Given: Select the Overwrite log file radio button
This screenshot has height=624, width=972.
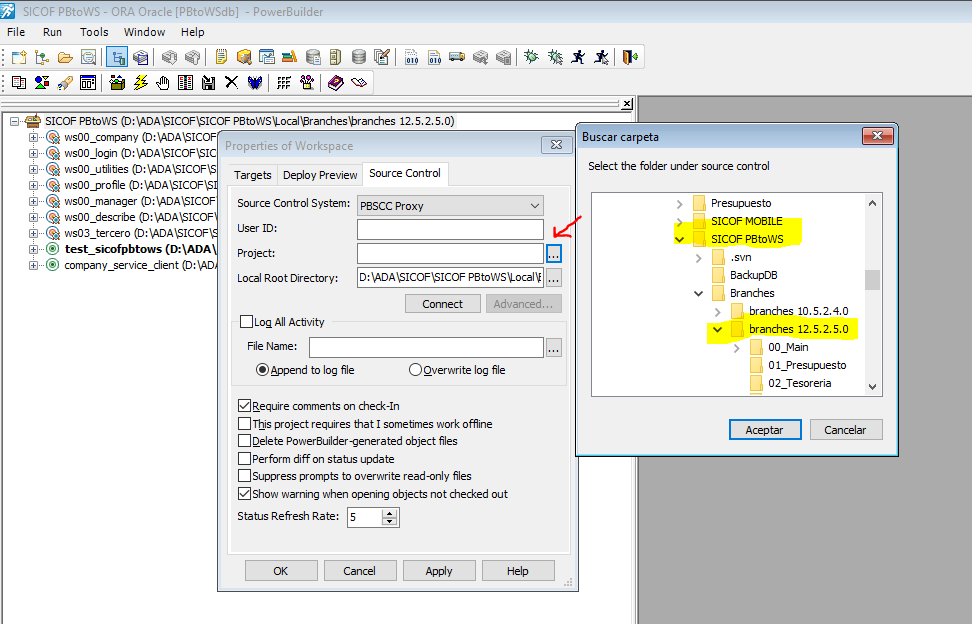Looking at the screenshot, I should click(x=415, y=370).
